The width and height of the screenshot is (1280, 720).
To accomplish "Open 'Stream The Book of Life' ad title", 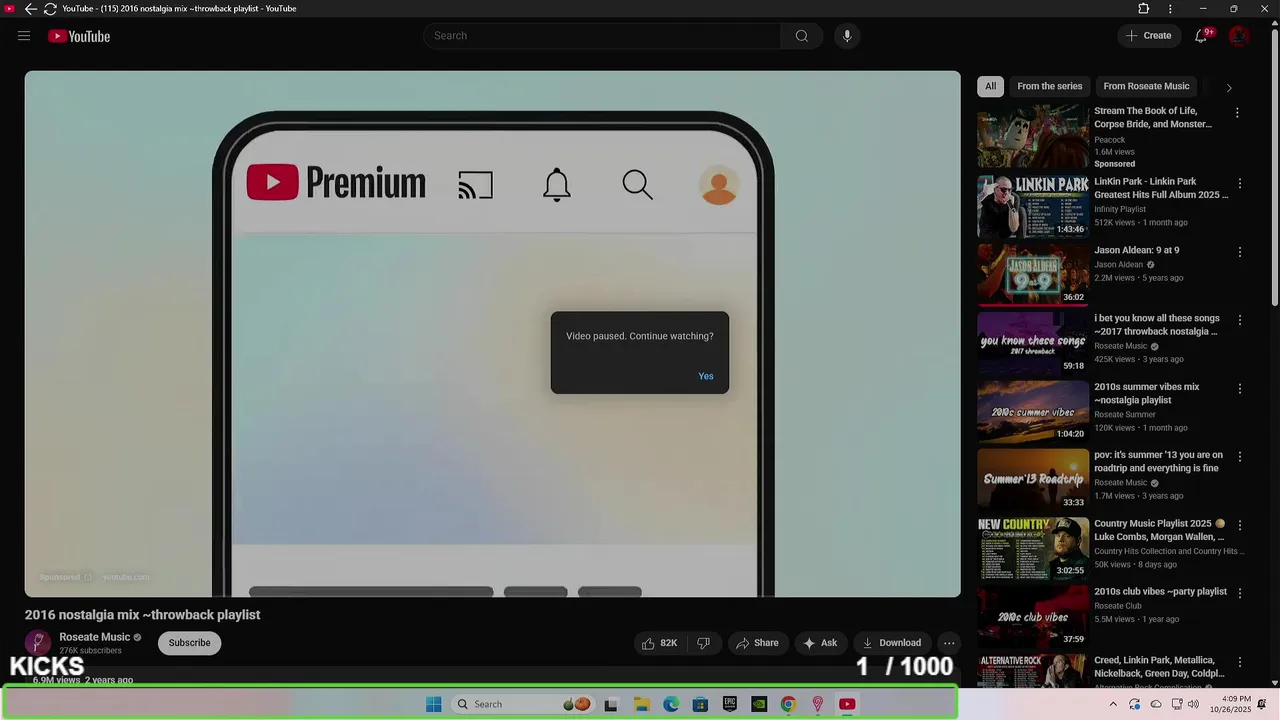I will [1153, 118].
